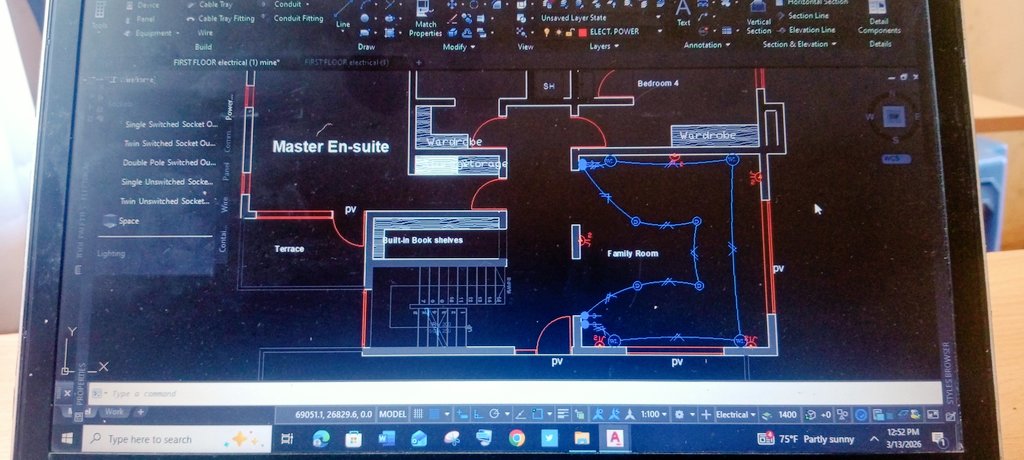The height and width of the screenshot is (460, 1024).
Task: Open the Work layout tab
Action: click(x=114, y=412)
